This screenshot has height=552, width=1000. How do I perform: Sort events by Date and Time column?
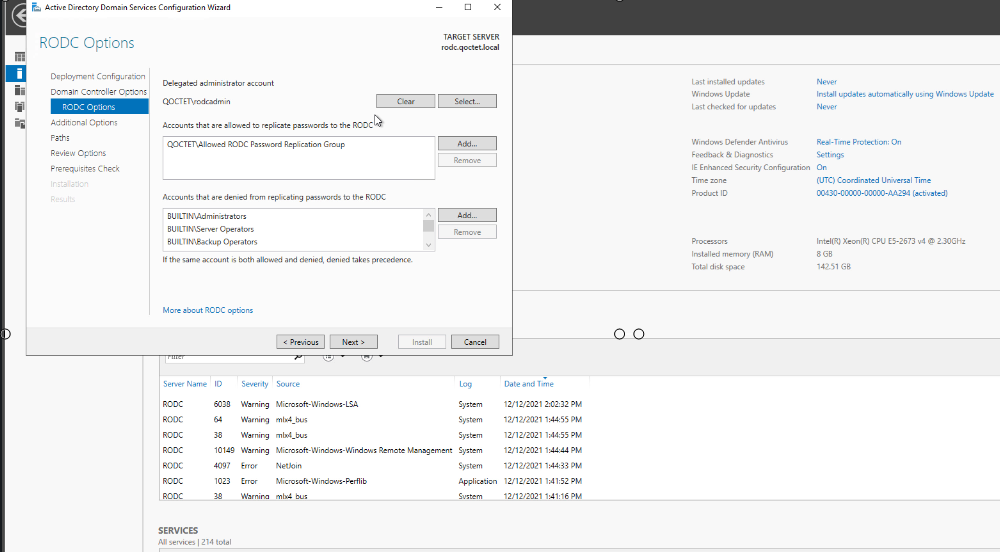529,384
